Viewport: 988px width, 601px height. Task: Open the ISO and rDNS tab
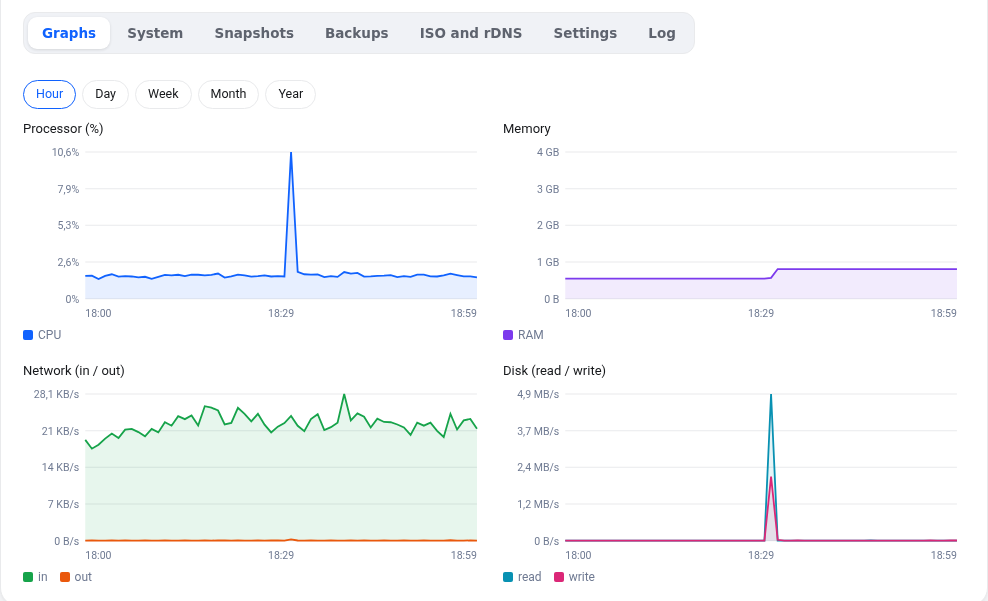471,33
